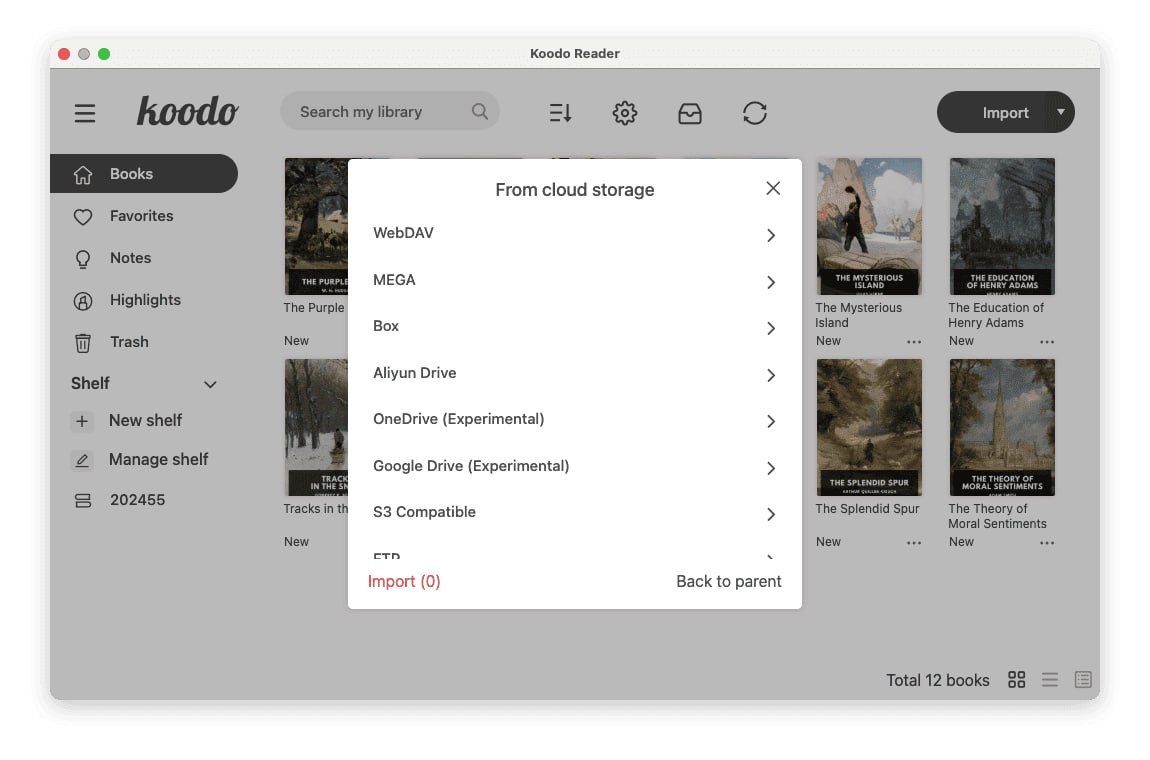The height and width of the screenshot is (760, 1150).
Task: Click the From cloud storage heading
Action: [x=574, y=190]
